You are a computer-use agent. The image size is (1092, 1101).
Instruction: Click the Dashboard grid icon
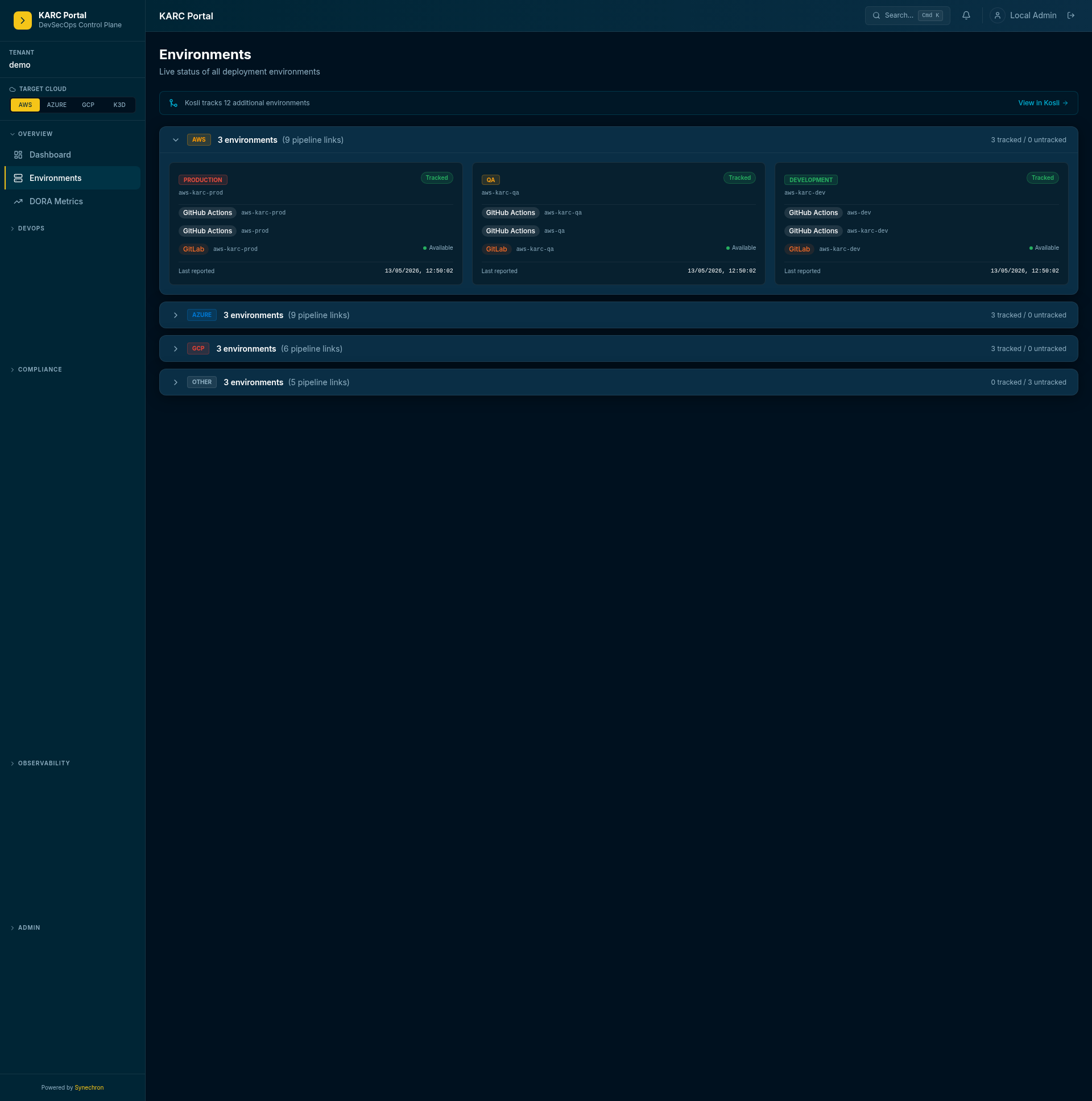[18, 155]
